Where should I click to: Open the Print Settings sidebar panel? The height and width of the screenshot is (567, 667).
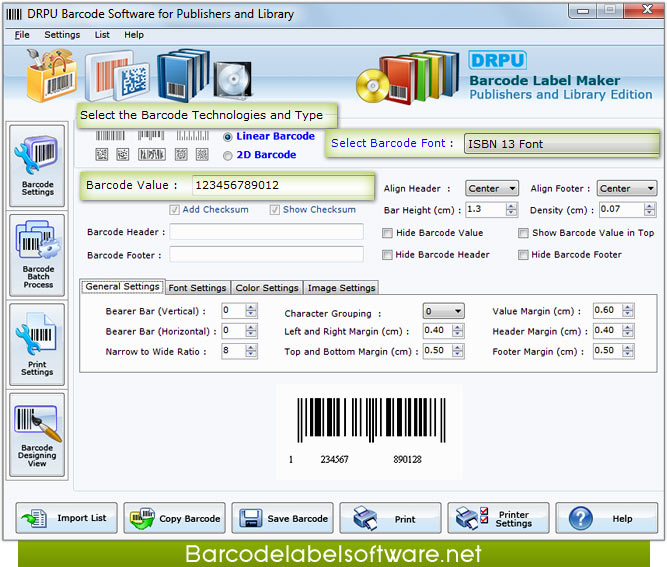pyautogui.click(x=37, y=345)
